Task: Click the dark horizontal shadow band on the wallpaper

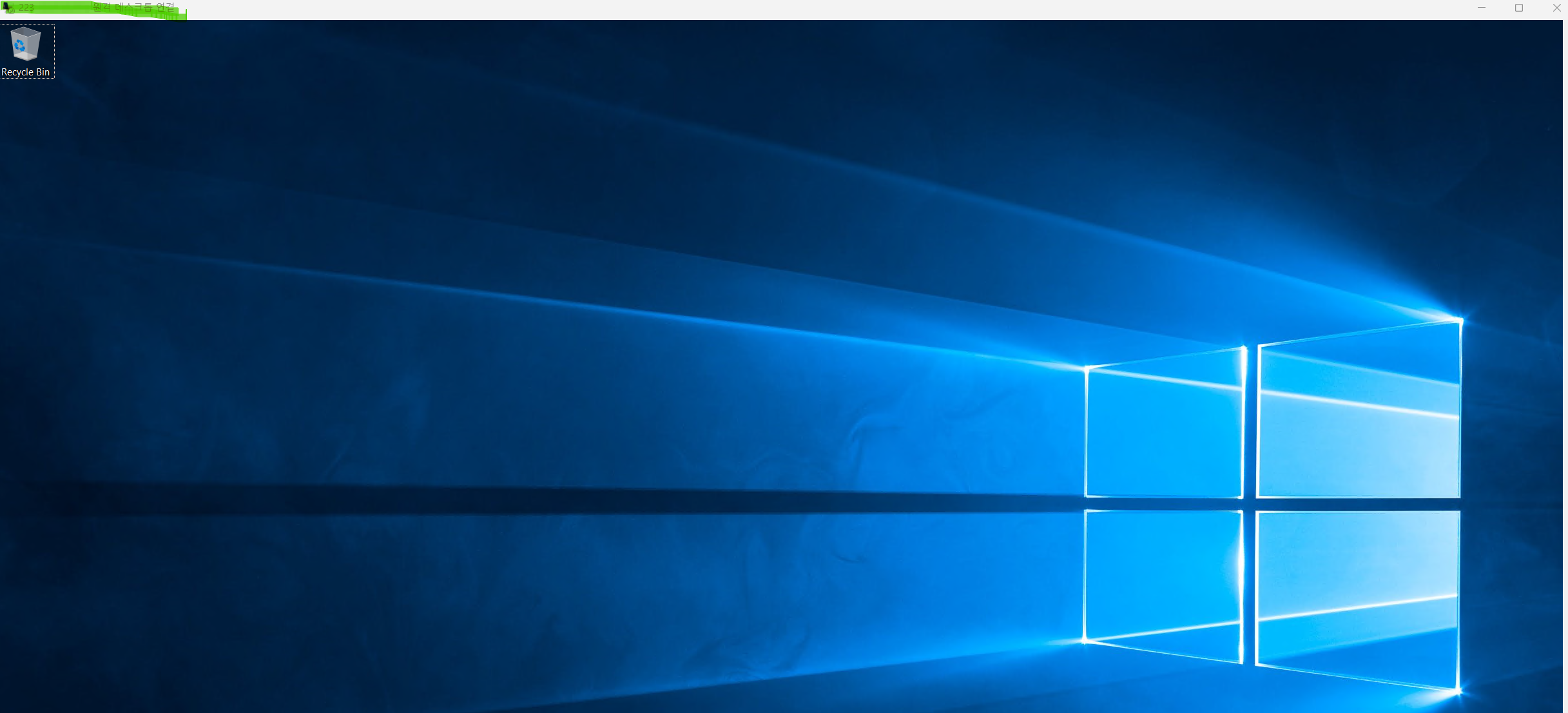Action: point(516,500)
